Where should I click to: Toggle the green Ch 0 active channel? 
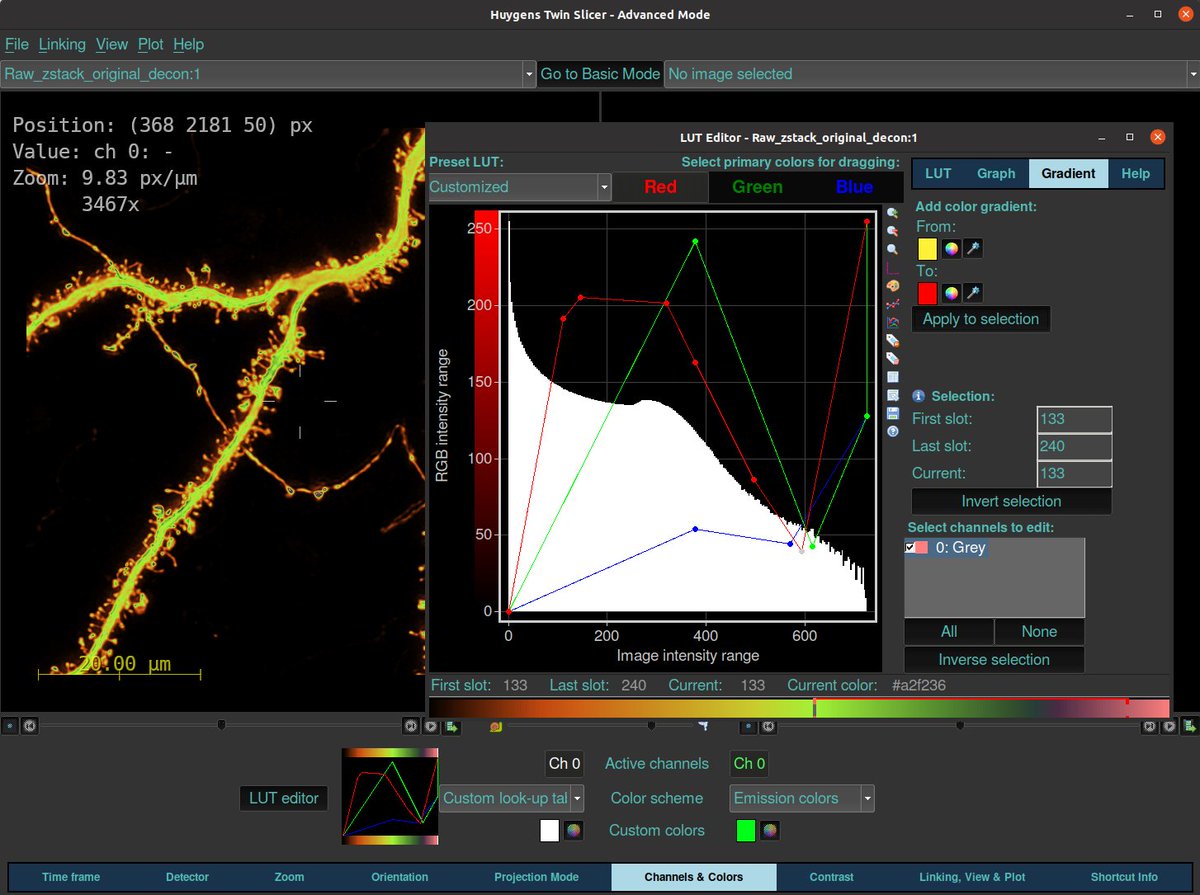click(749, 764)
